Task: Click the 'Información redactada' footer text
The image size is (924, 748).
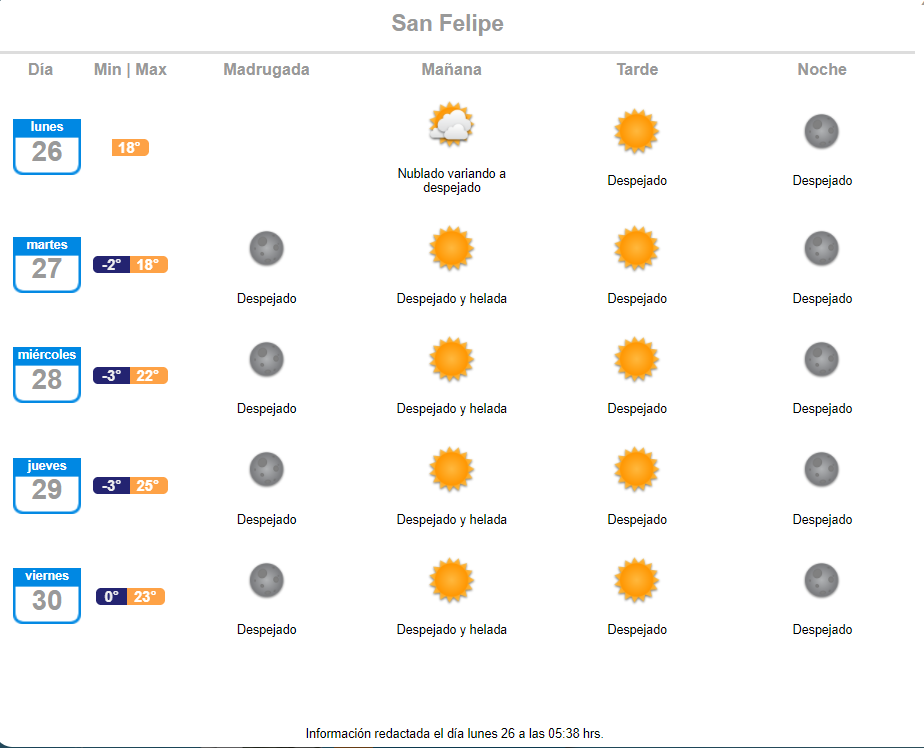Action: point(454,733)
